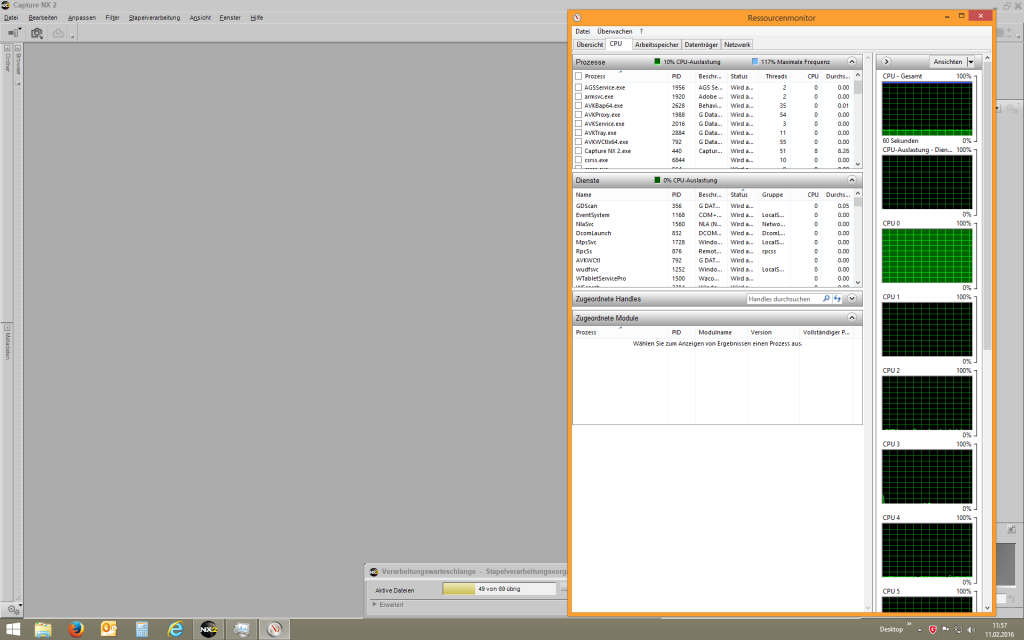Click the refresh icon beside Handles search
Image resolution: width=1024 pixels, height=640 pixels.
click(837, 298)
